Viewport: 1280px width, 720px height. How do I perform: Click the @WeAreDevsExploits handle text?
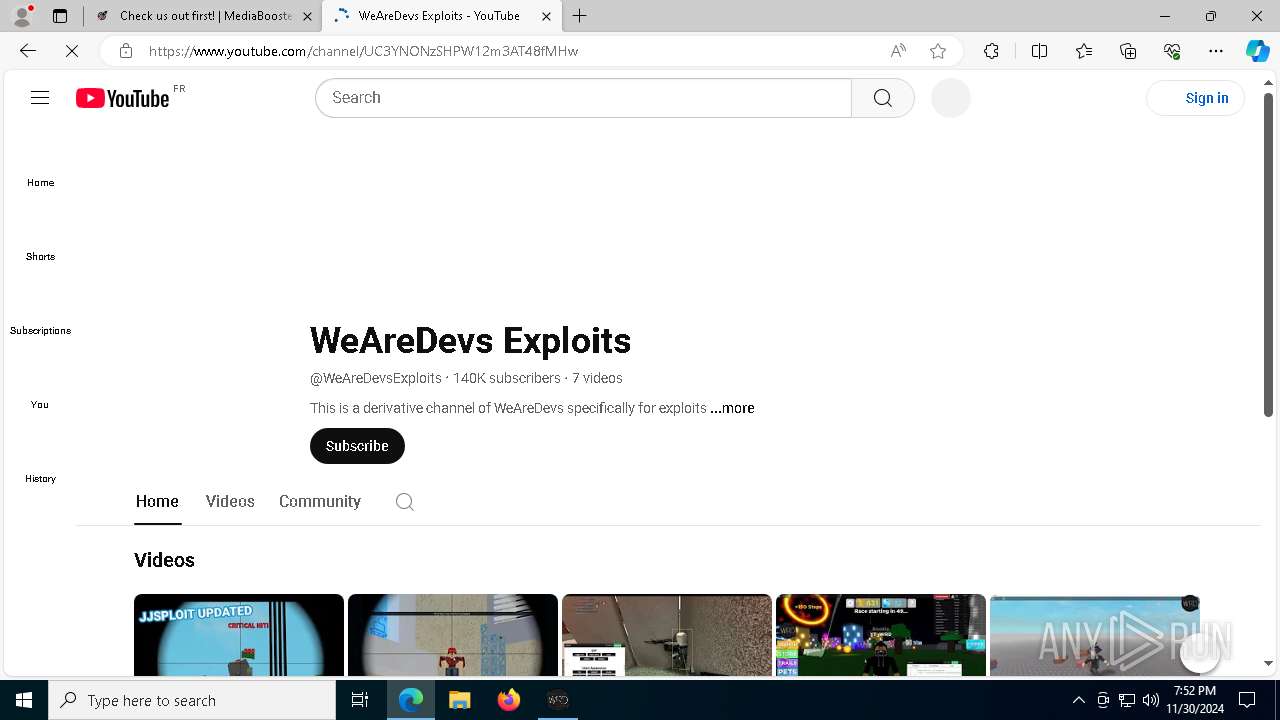pyautogui.click(x=376, y=378)
